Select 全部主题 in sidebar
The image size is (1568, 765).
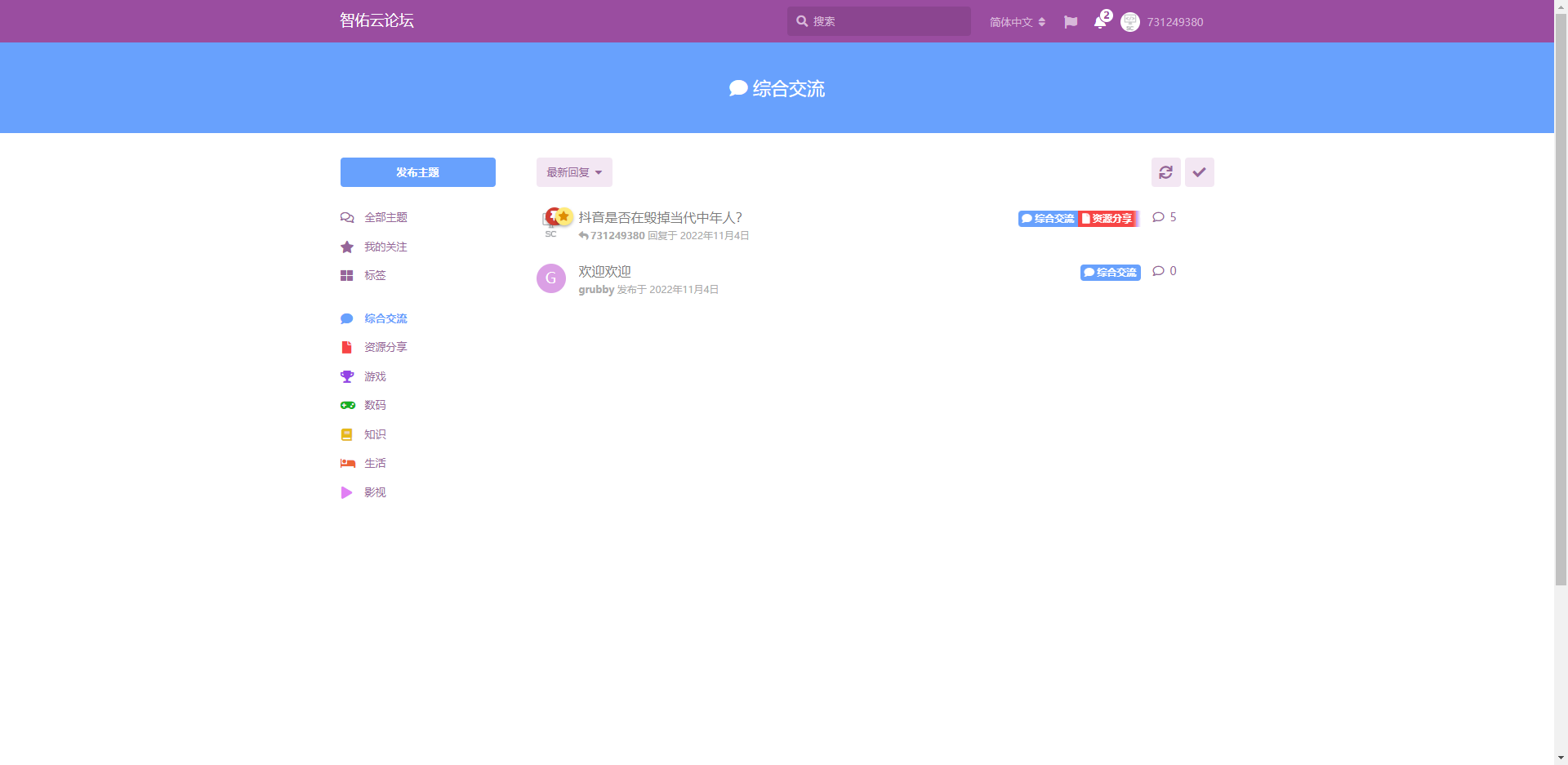pos(385,217)
